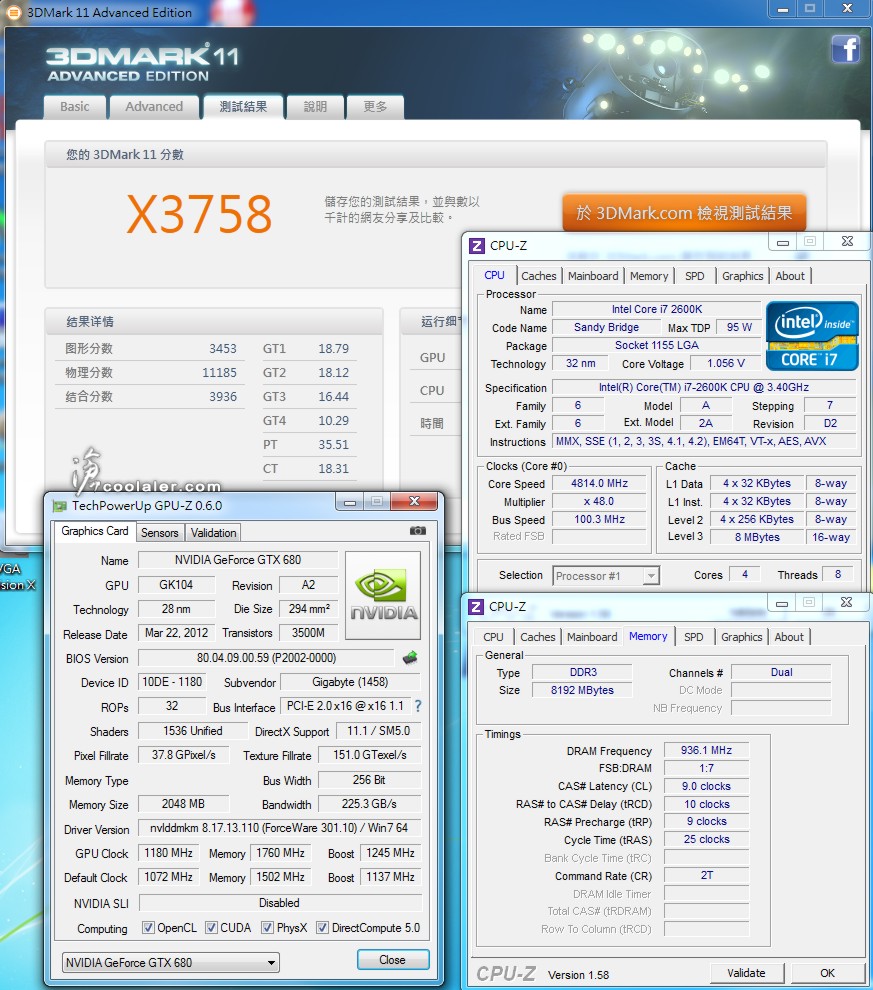This screenshot has height=990, width=873.
Task: Open the Processor #1 selection dropdown
Action: (x=606, y=575)
